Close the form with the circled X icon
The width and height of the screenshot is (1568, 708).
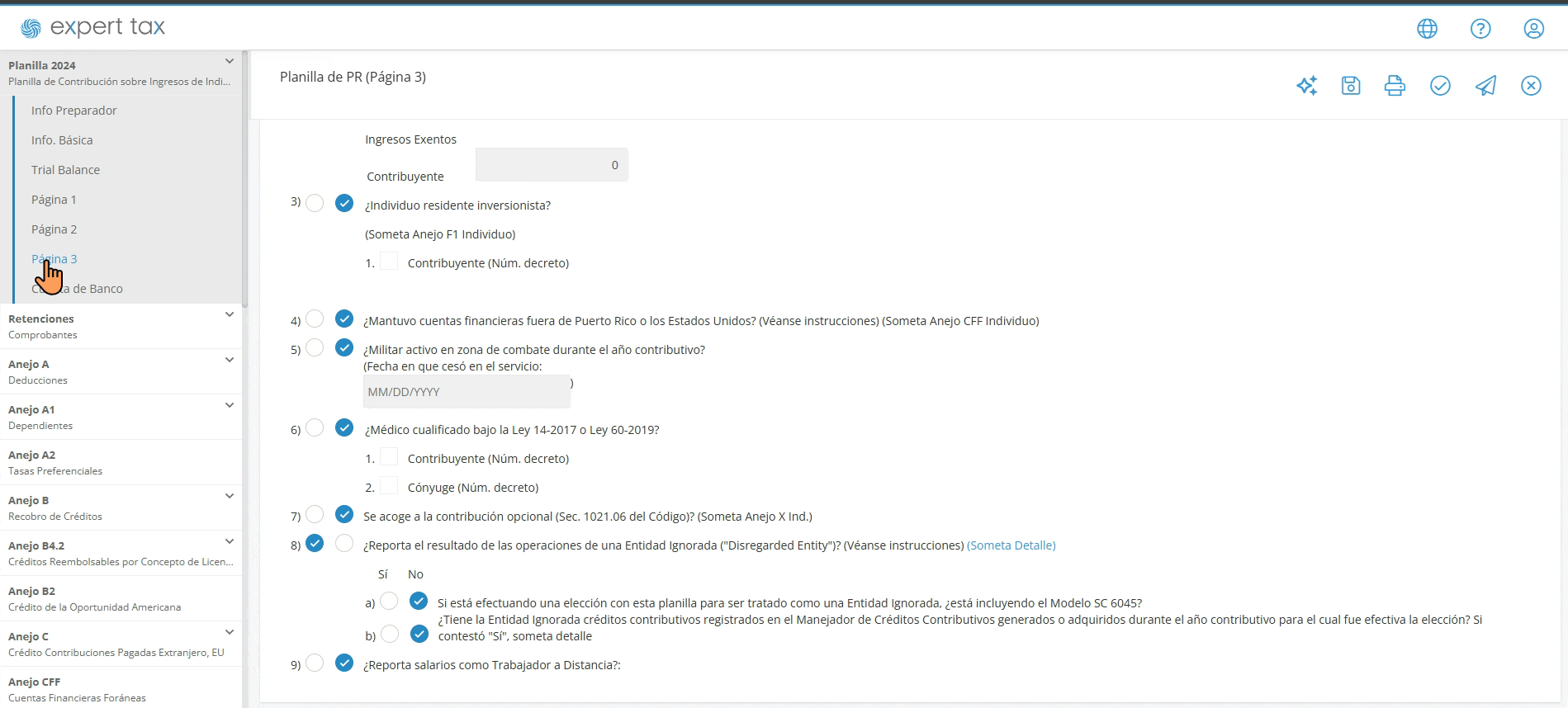coord(1531,86)
